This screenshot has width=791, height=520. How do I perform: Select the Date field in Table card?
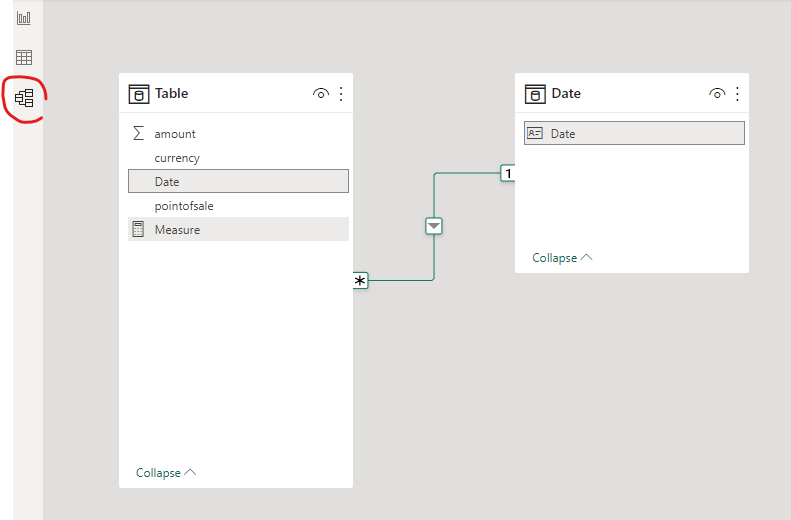tap(238, 181)
